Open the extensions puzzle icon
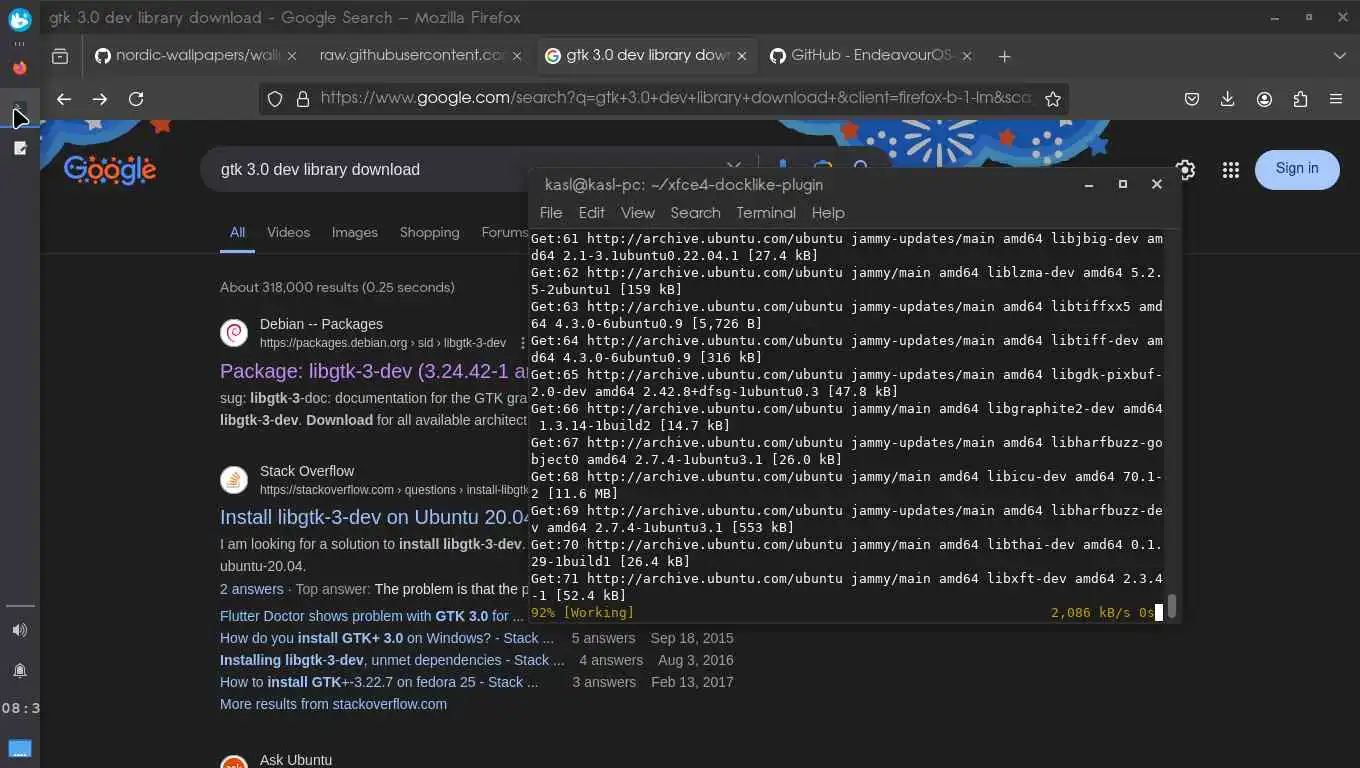 1300,99
